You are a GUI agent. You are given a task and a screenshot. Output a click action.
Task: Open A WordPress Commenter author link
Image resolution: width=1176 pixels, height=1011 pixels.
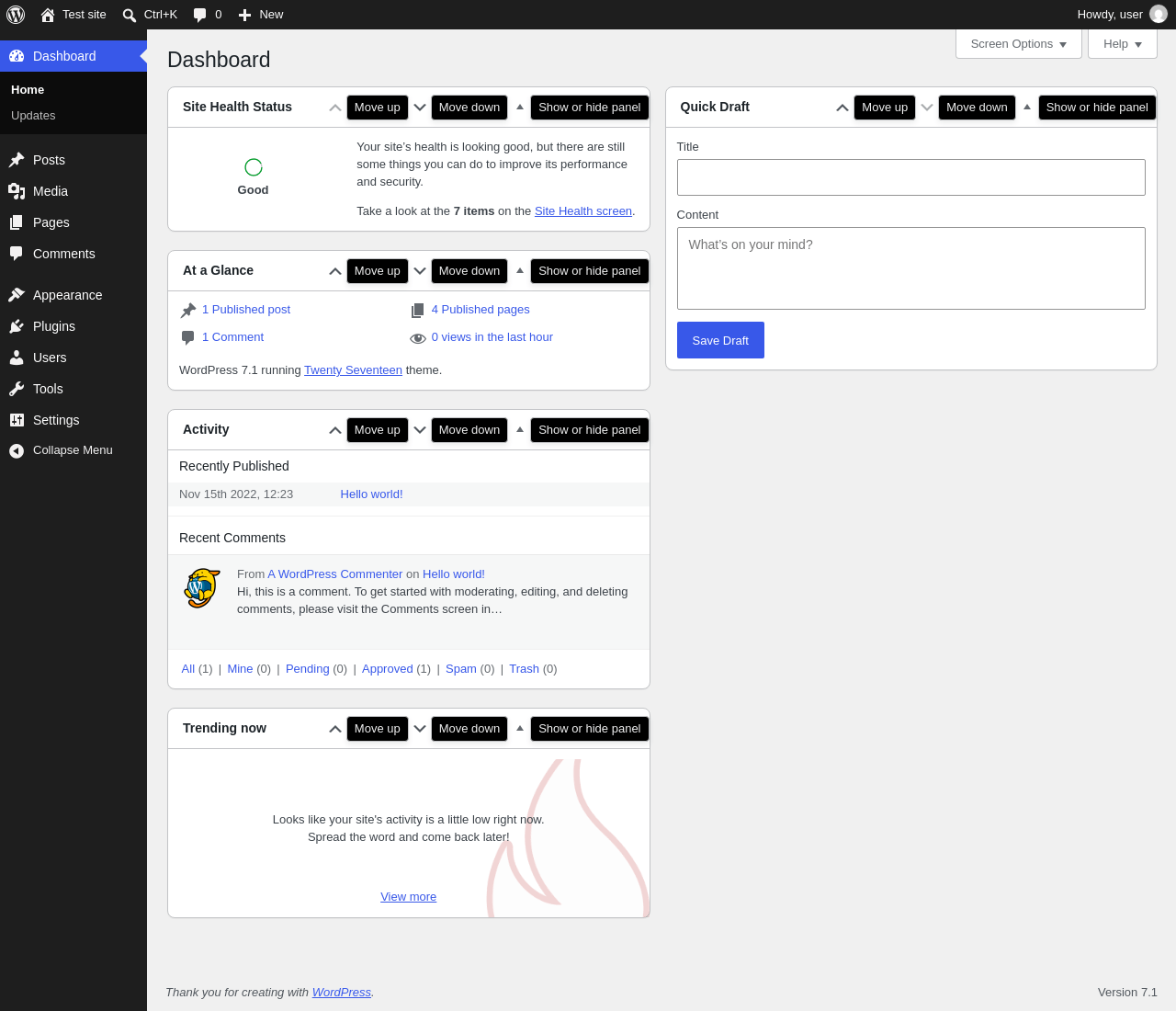tap(335, 574)
